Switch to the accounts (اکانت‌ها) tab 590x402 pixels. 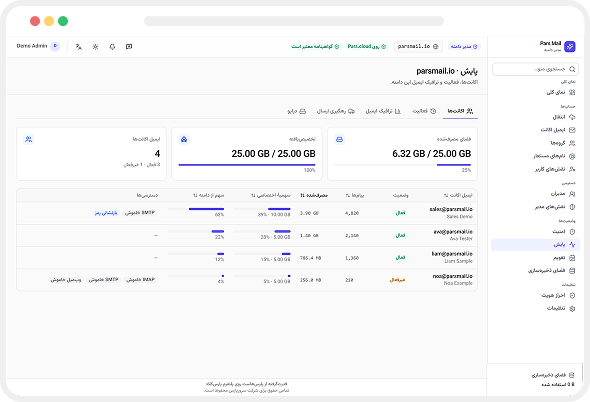[460, 111]
